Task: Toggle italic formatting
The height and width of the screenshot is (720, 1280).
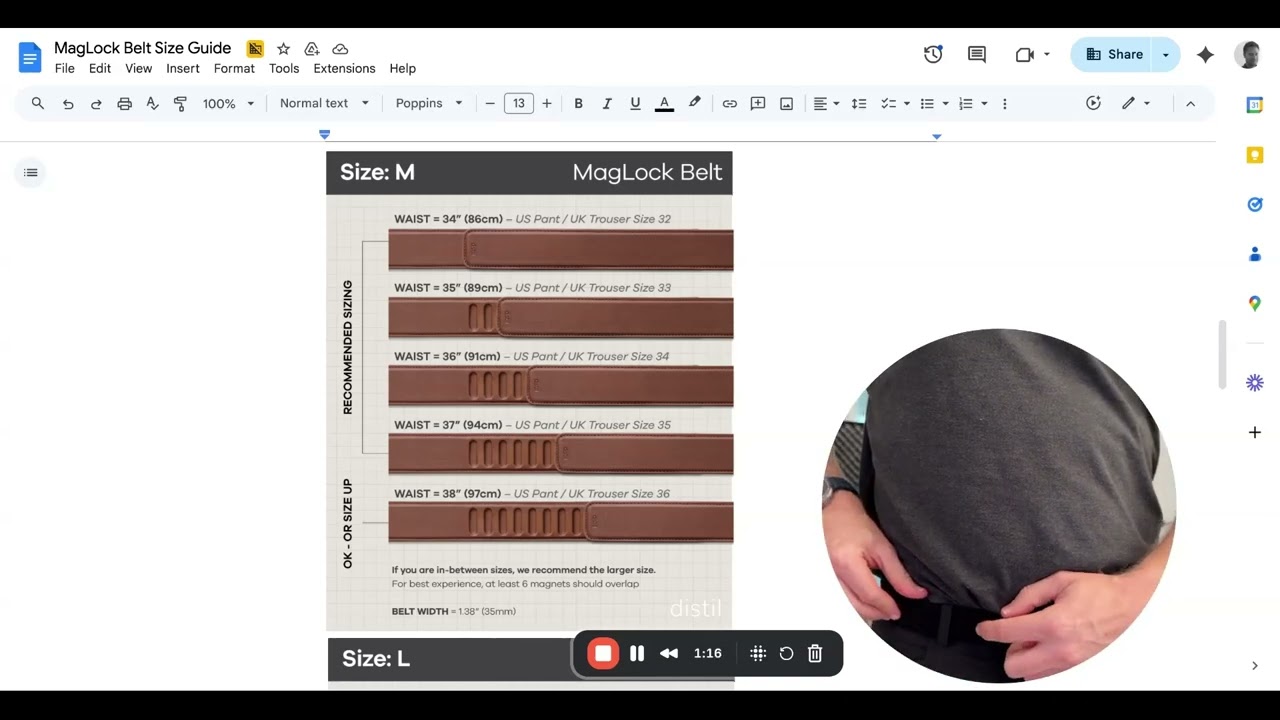Action: point(606,104)
